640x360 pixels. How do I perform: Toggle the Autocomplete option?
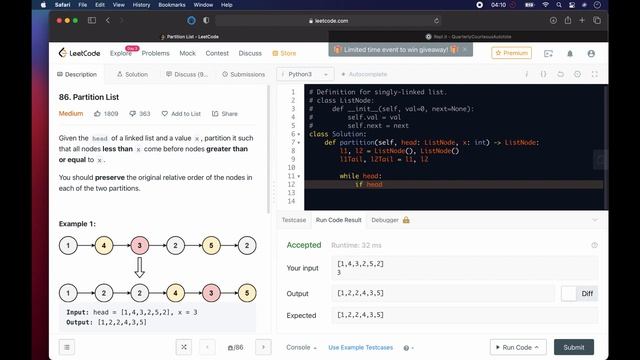(364, 74)
